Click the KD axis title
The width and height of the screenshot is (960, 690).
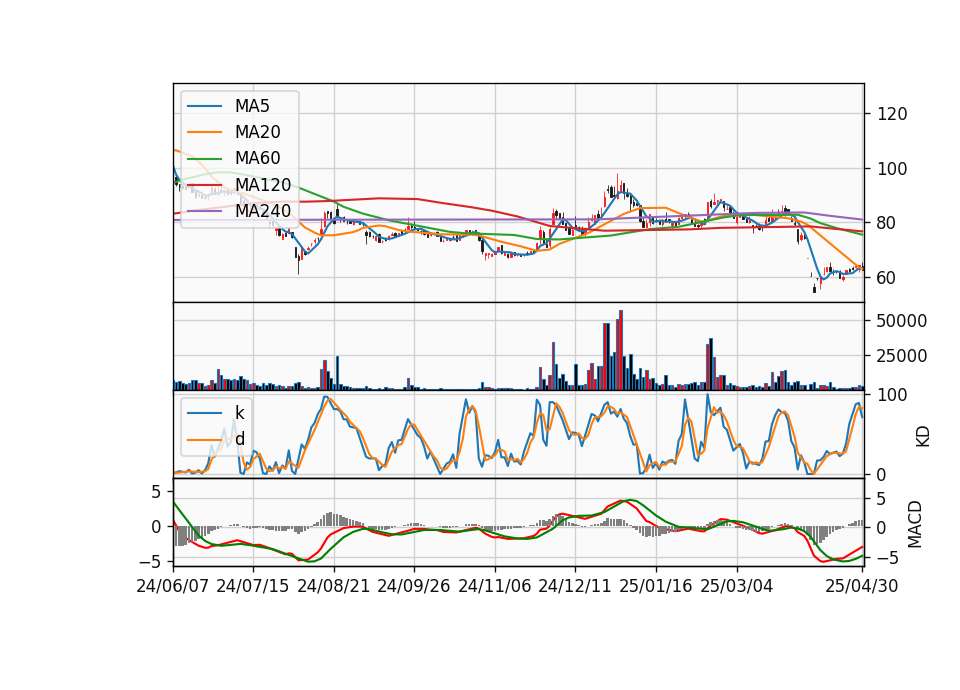click(923, 437)
